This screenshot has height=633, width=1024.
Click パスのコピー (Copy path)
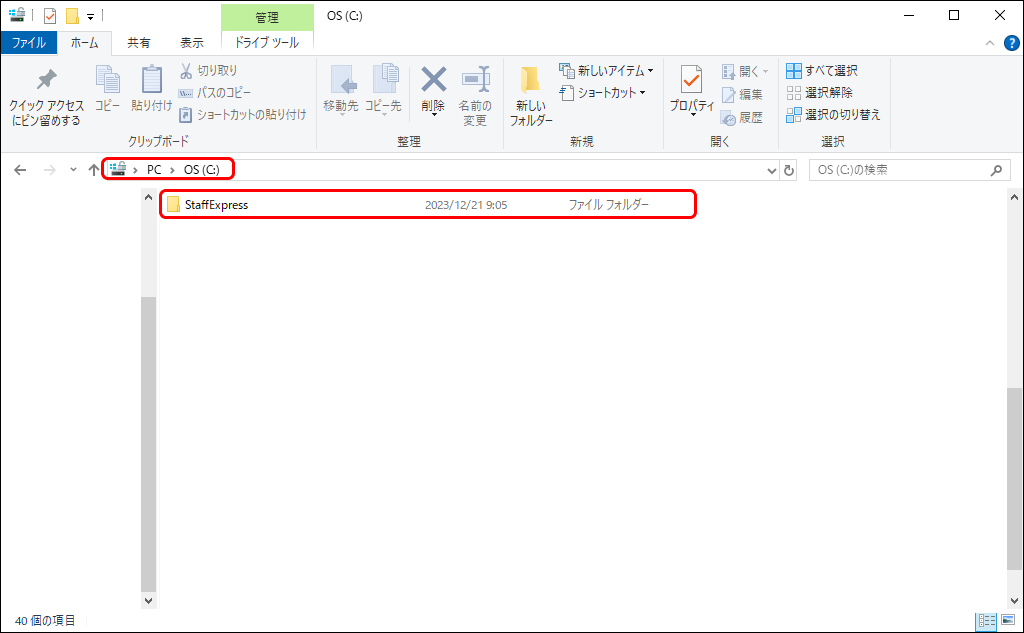click(x=215, y=93)
